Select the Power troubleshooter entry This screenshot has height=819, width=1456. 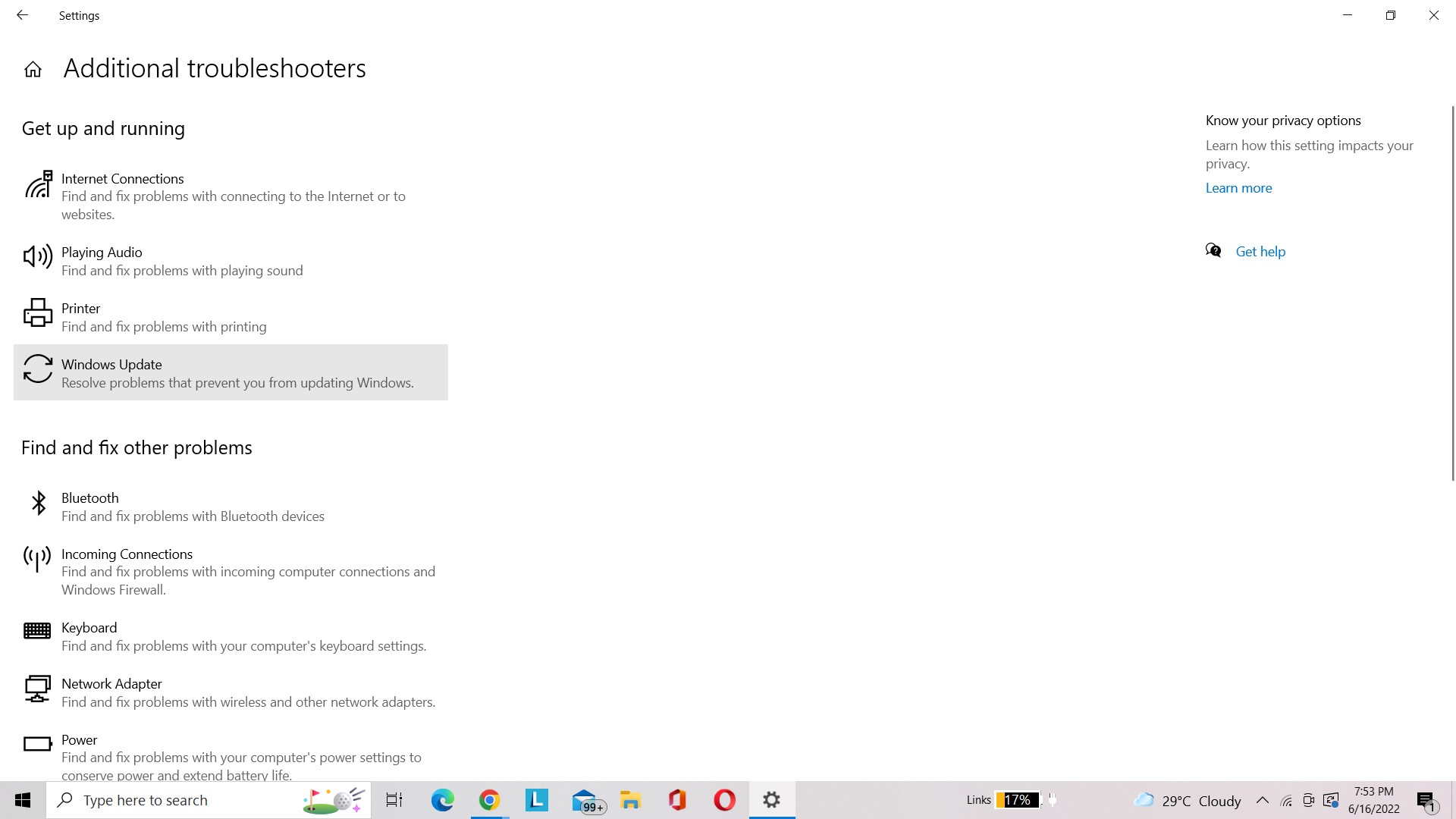80,740
